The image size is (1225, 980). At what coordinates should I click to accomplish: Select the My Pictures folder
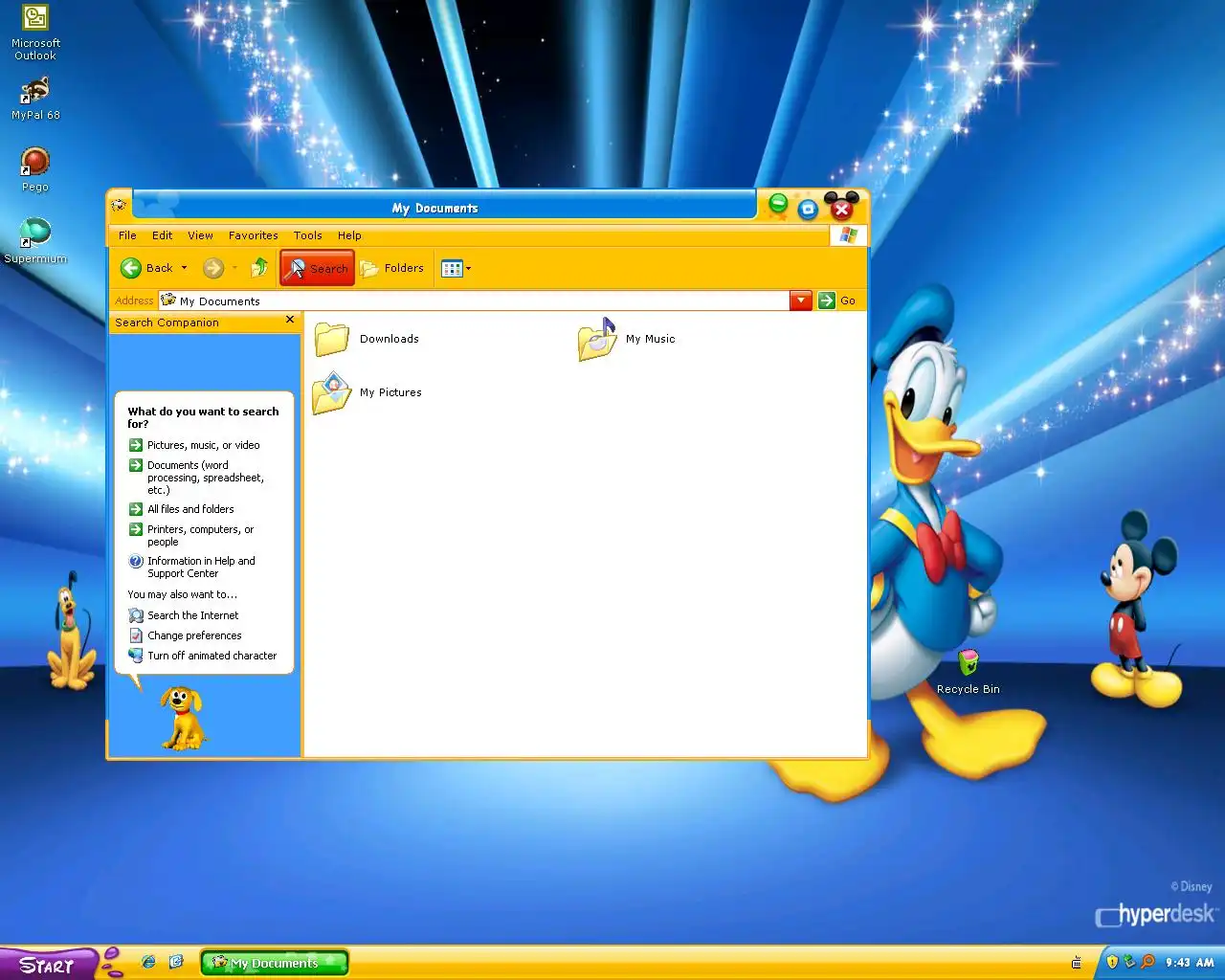point(367,392)
